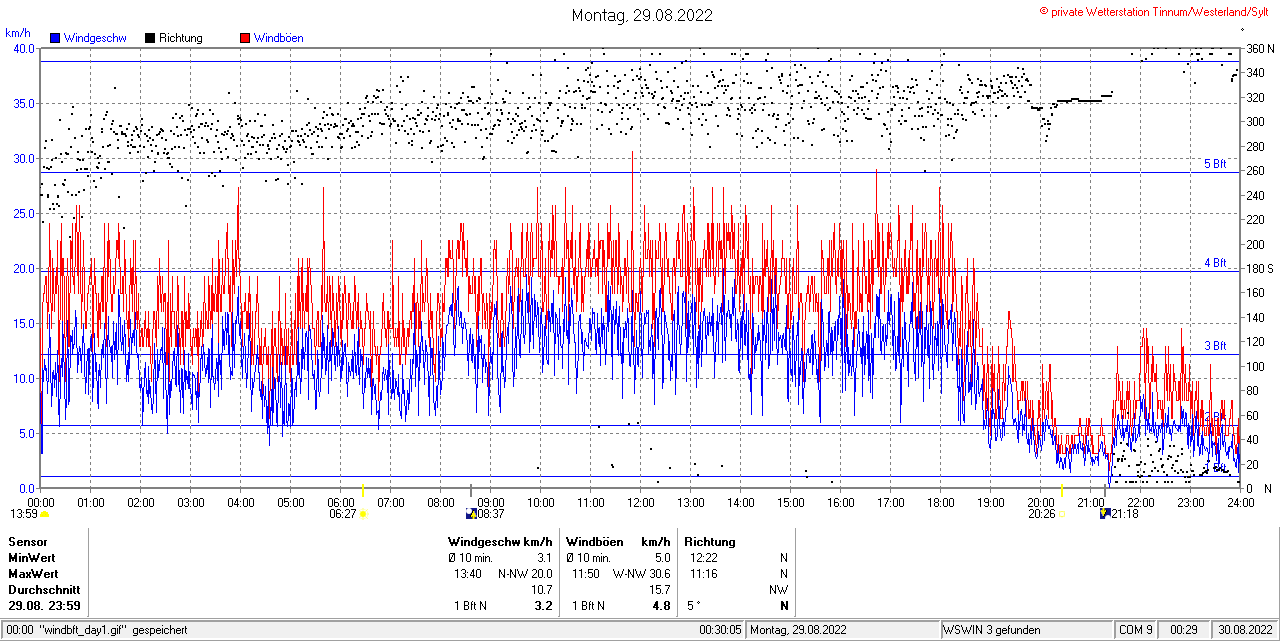1280x641 pixels.
Task: Click the 'km/h' axis unit label at top left
Action: pos(17,32)
